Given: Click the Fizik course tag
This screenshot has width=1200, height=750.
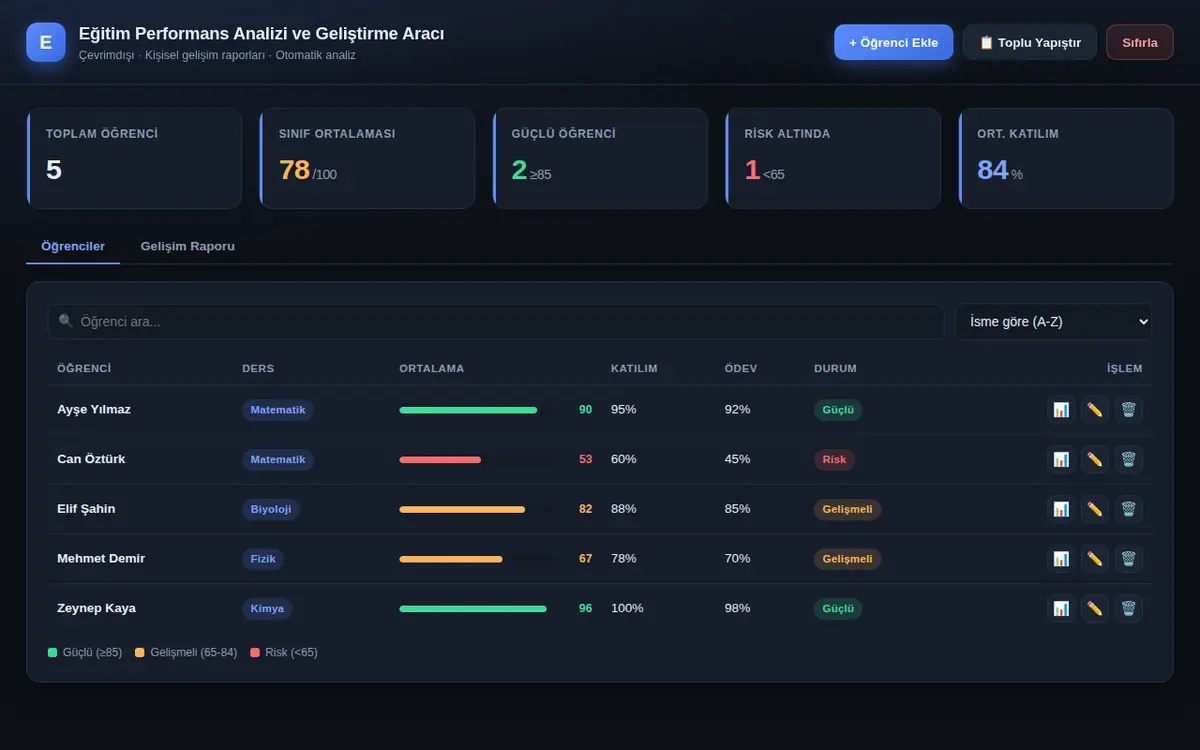Looking at the screenshot, I should pos(263,559).
